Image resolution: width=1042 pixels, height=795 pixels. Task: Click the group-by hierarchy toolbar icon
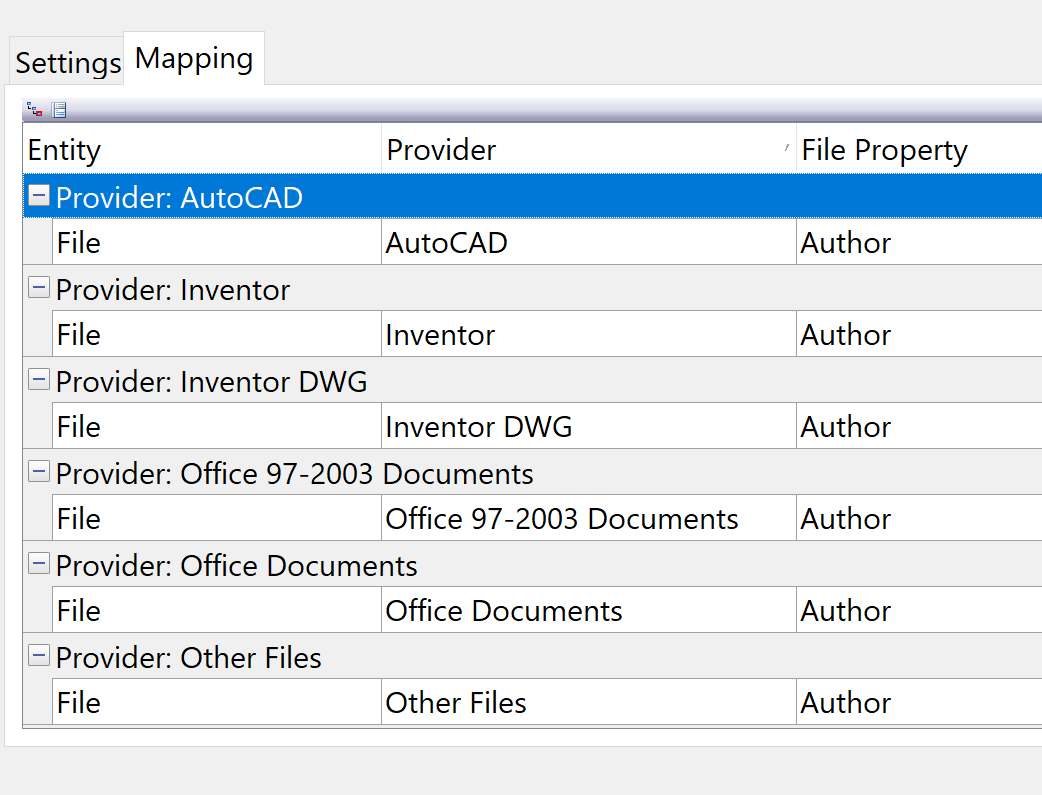(33, 109)
